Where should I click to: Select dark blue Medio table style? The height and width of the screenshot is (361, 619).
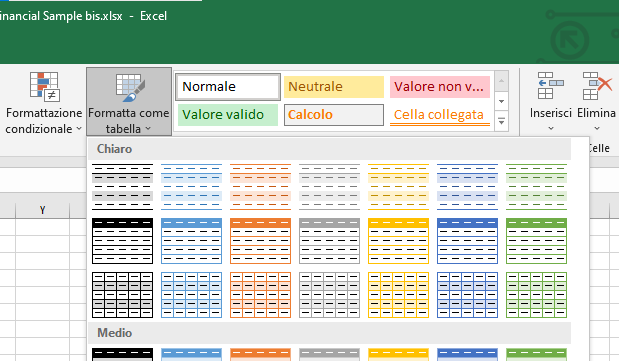[x=467, y=354]
